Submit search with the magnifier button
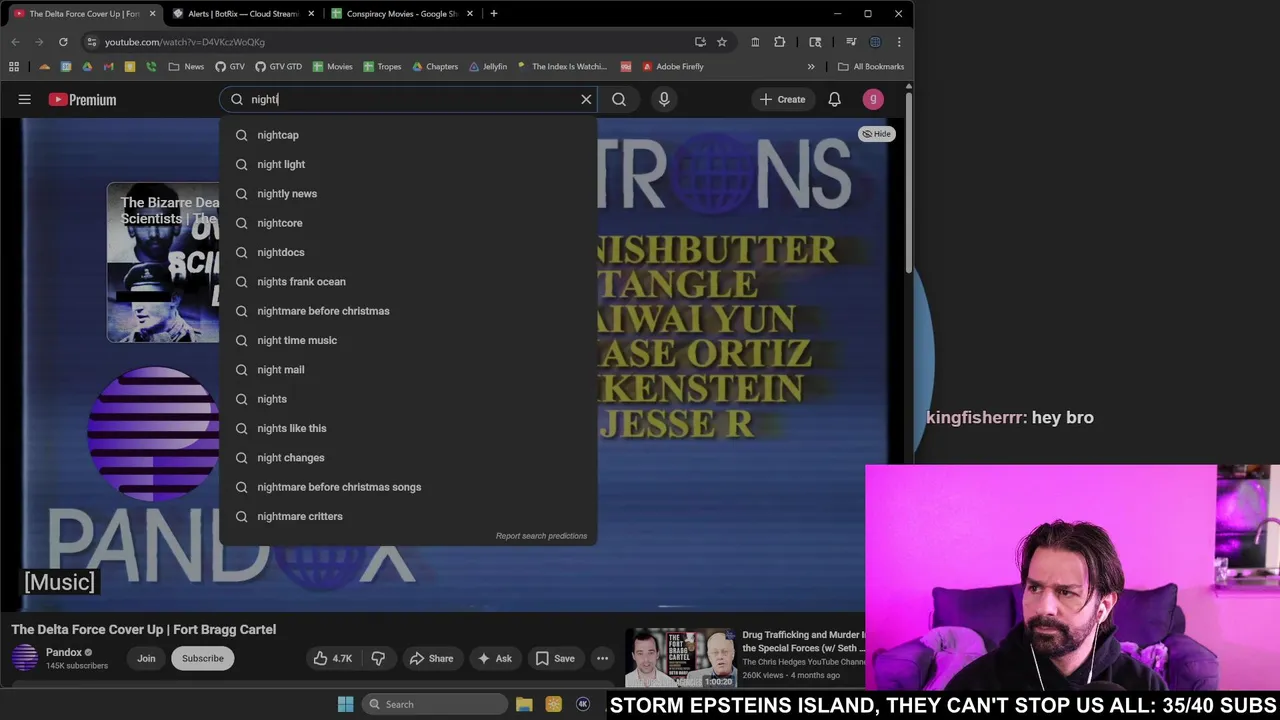The image size is (1280, 720). point(619,99)
